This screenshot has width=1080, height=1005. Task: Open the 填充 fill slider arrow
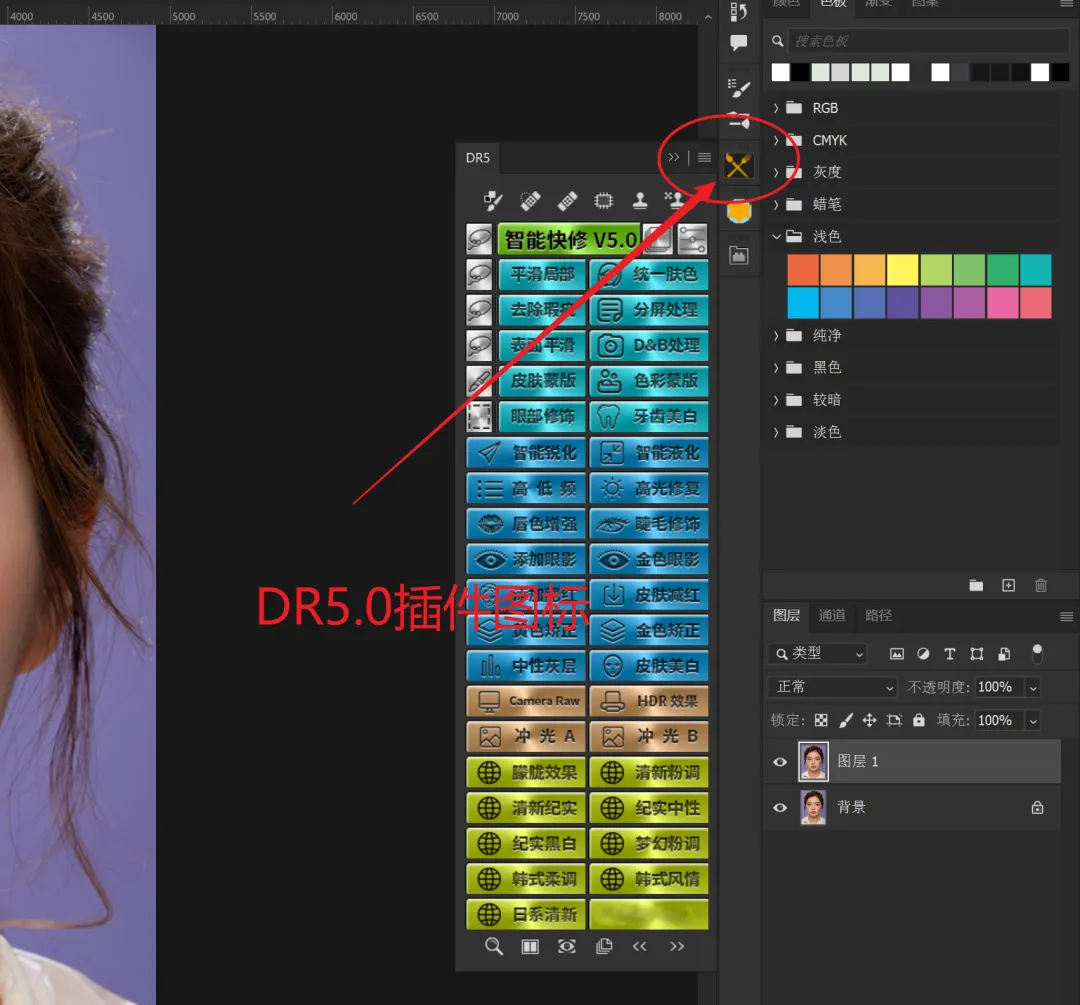click(x=1032, y=721)
